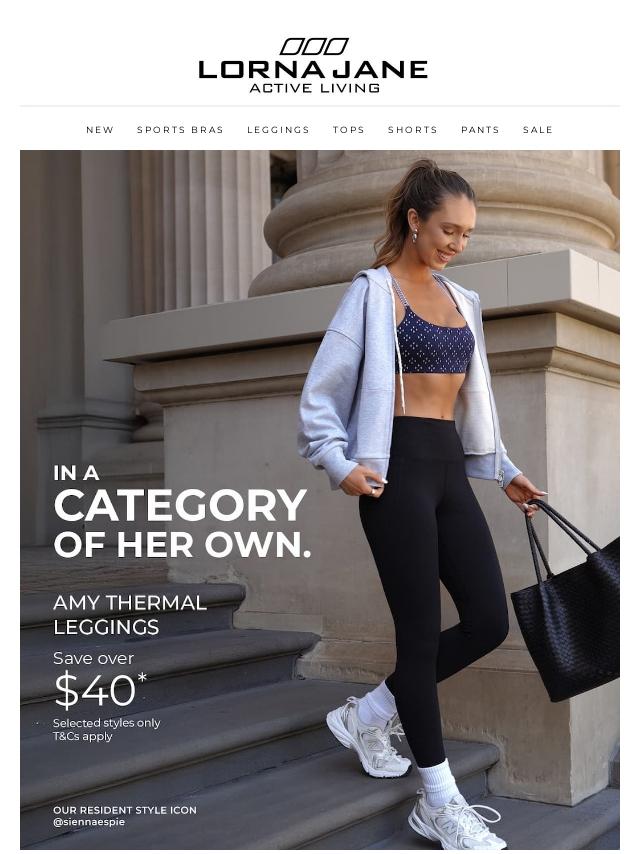Open the SHORTS navigation link
Image resolution: width=640 pixels, height=854 pixels.
413,130
